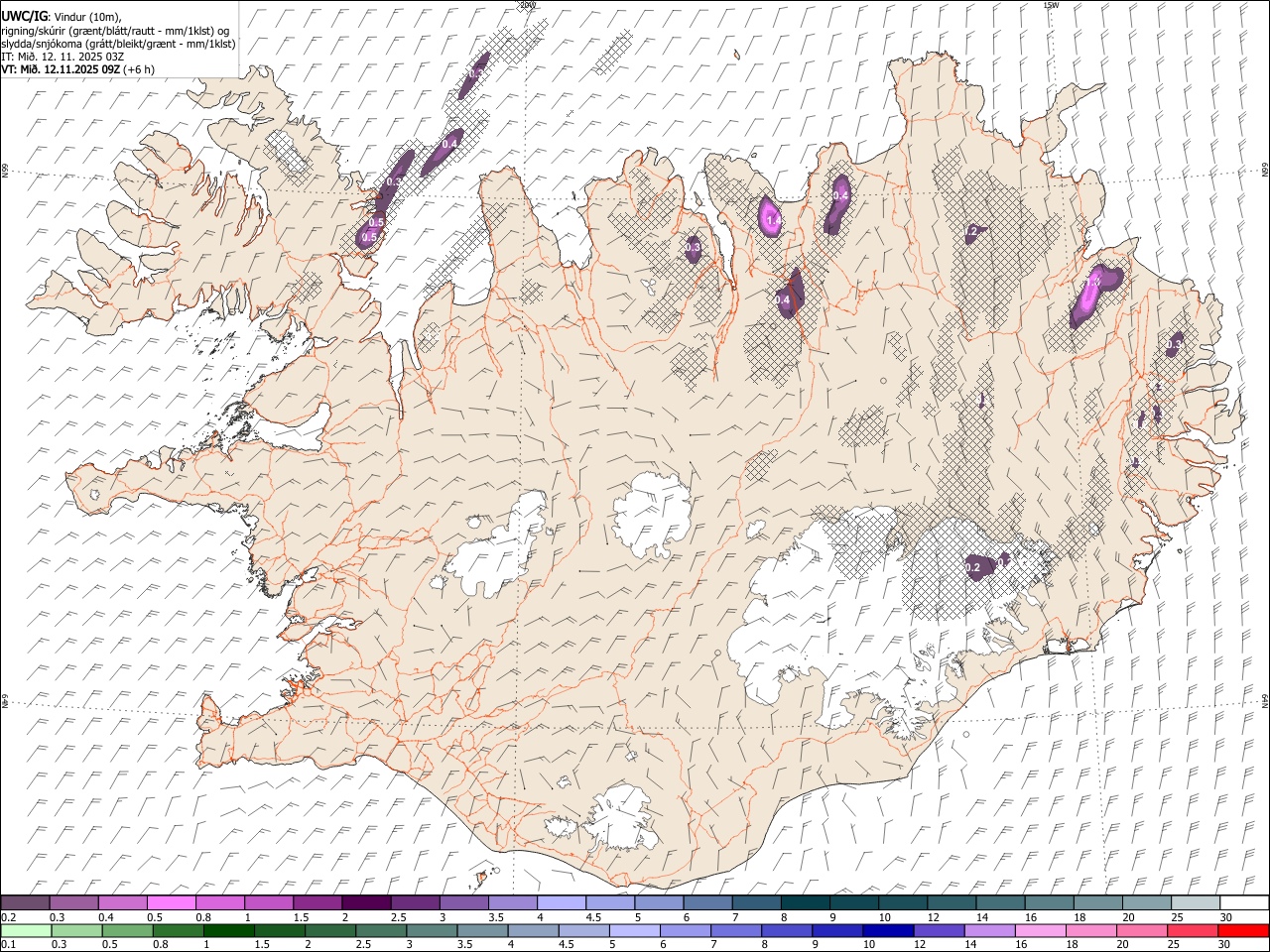The image size is (1270, 952).
Task: Pick the white 30 swatch ending snow scale
Action: pos(1244,902)
